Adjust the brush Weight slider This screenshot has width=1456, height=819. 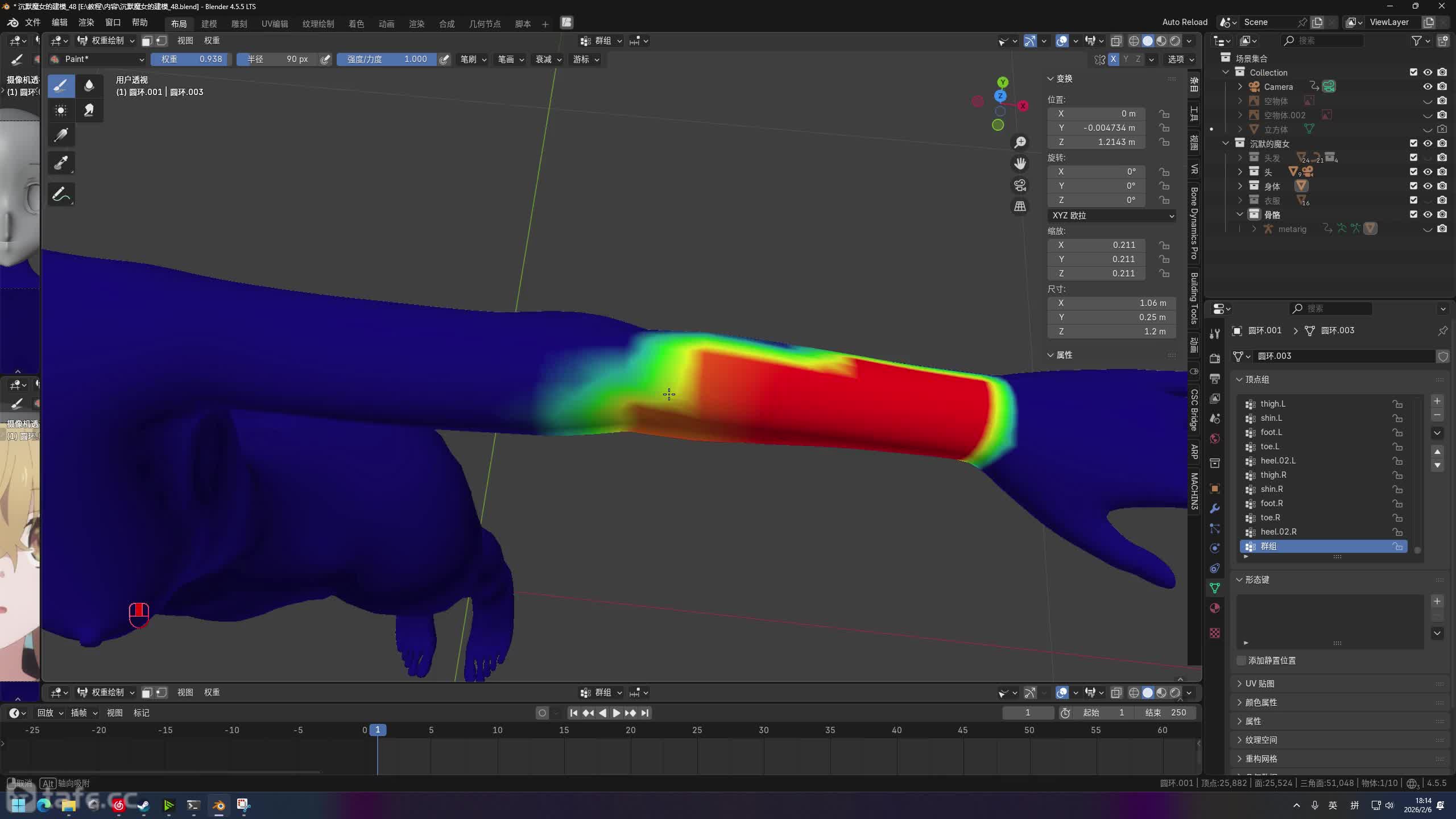(191, 59)
